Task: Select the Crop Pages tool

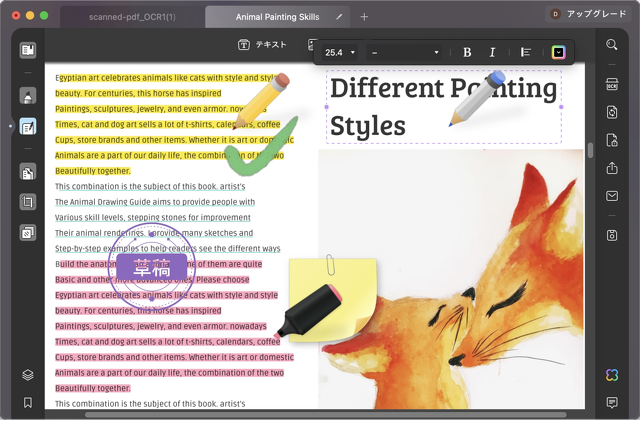Action: click(x=28, y=203)
